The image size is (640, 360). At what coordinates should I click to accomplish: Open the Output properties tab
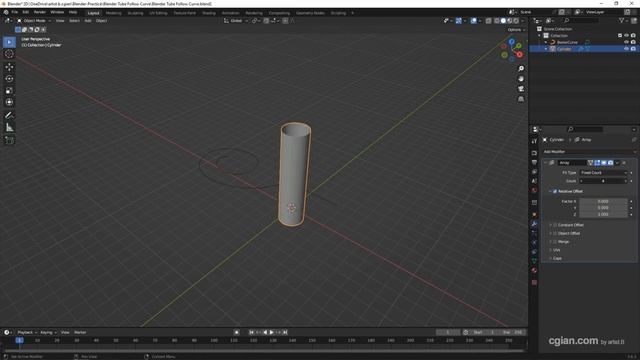pyautogui.click(x=534, y=162)
